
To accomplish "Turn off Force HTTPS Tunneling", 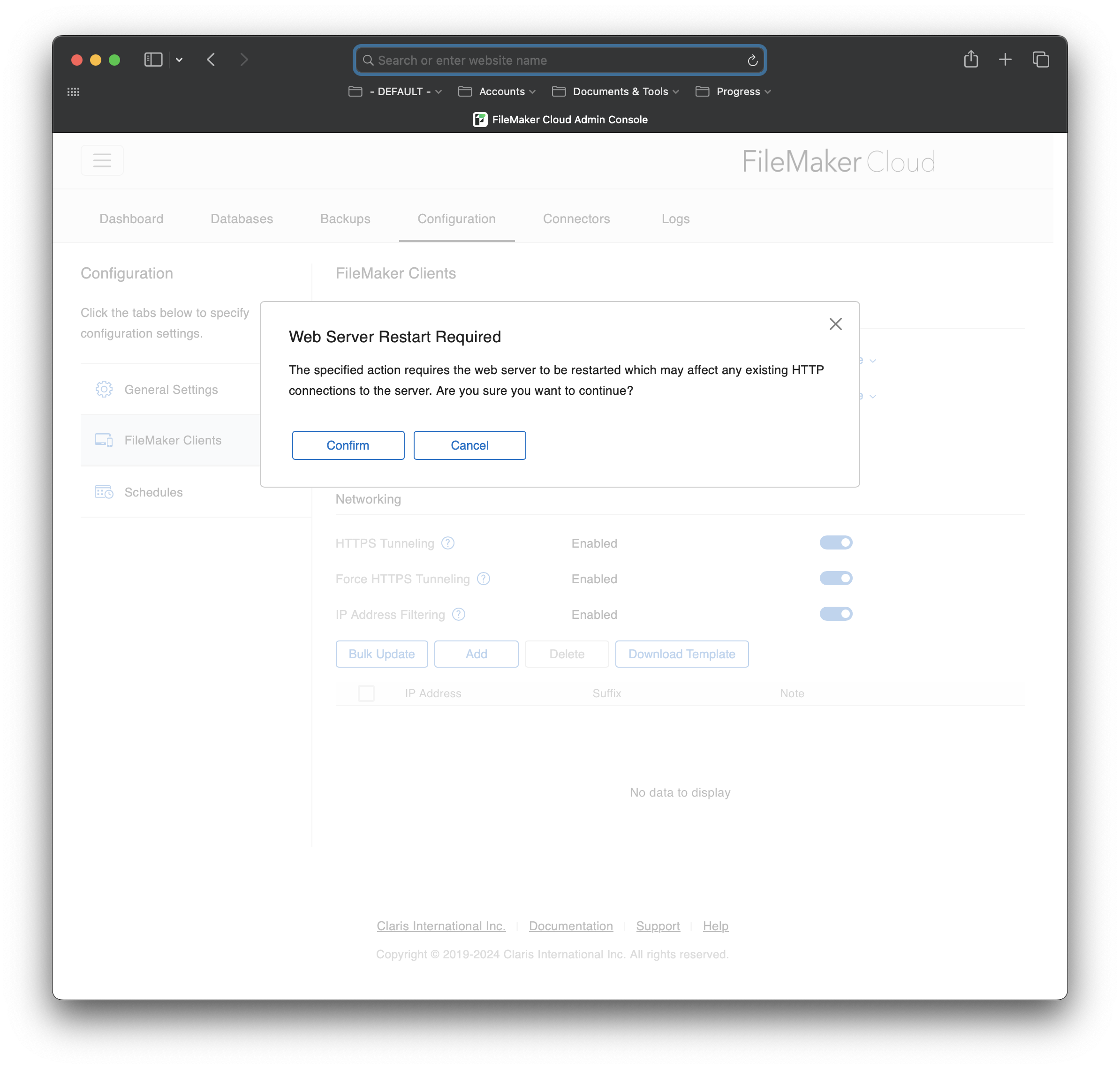I will click(836, 578).
